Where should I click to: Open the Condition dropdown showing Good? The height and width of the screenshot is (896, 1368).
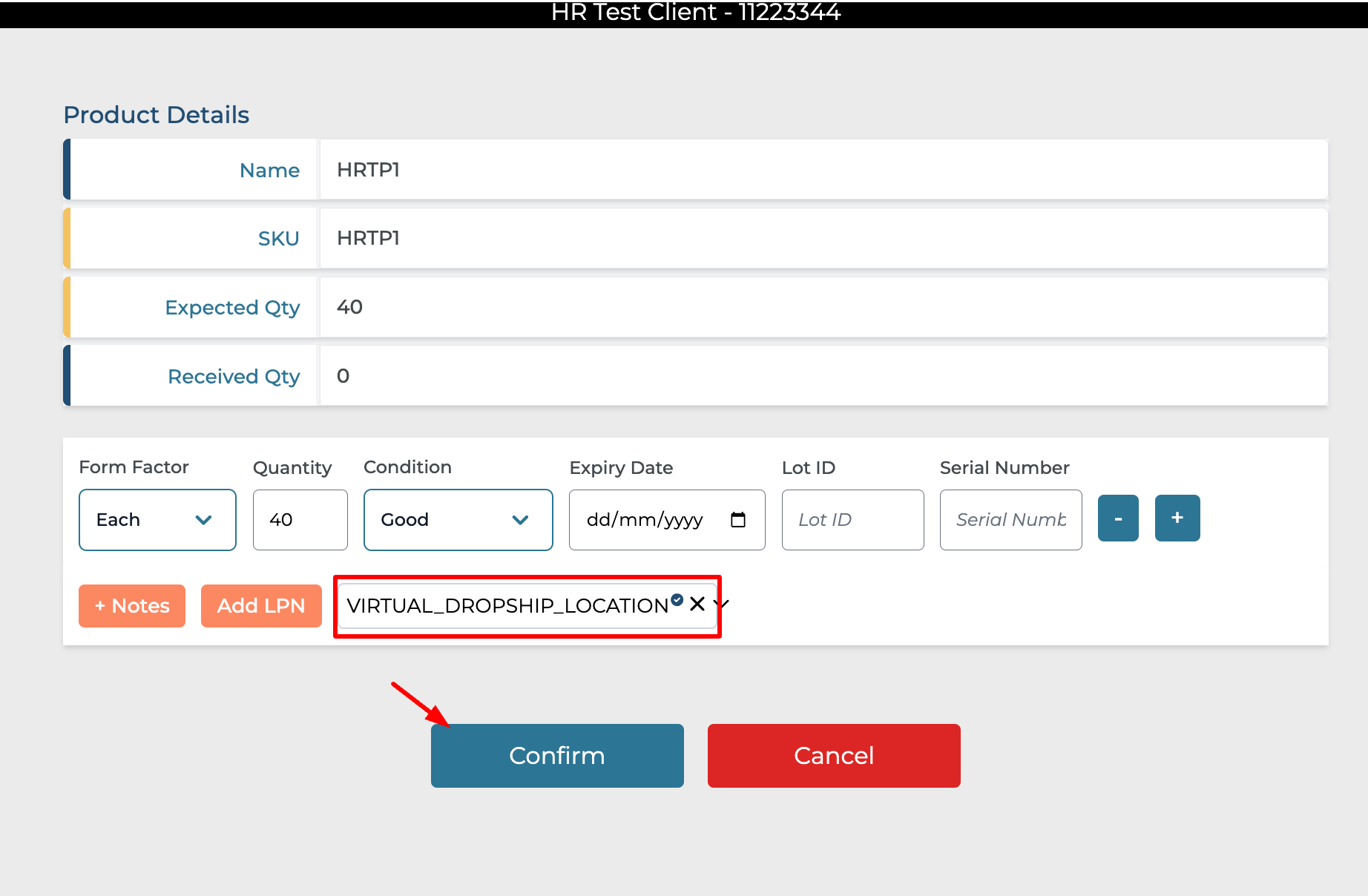tap(458, 520)
